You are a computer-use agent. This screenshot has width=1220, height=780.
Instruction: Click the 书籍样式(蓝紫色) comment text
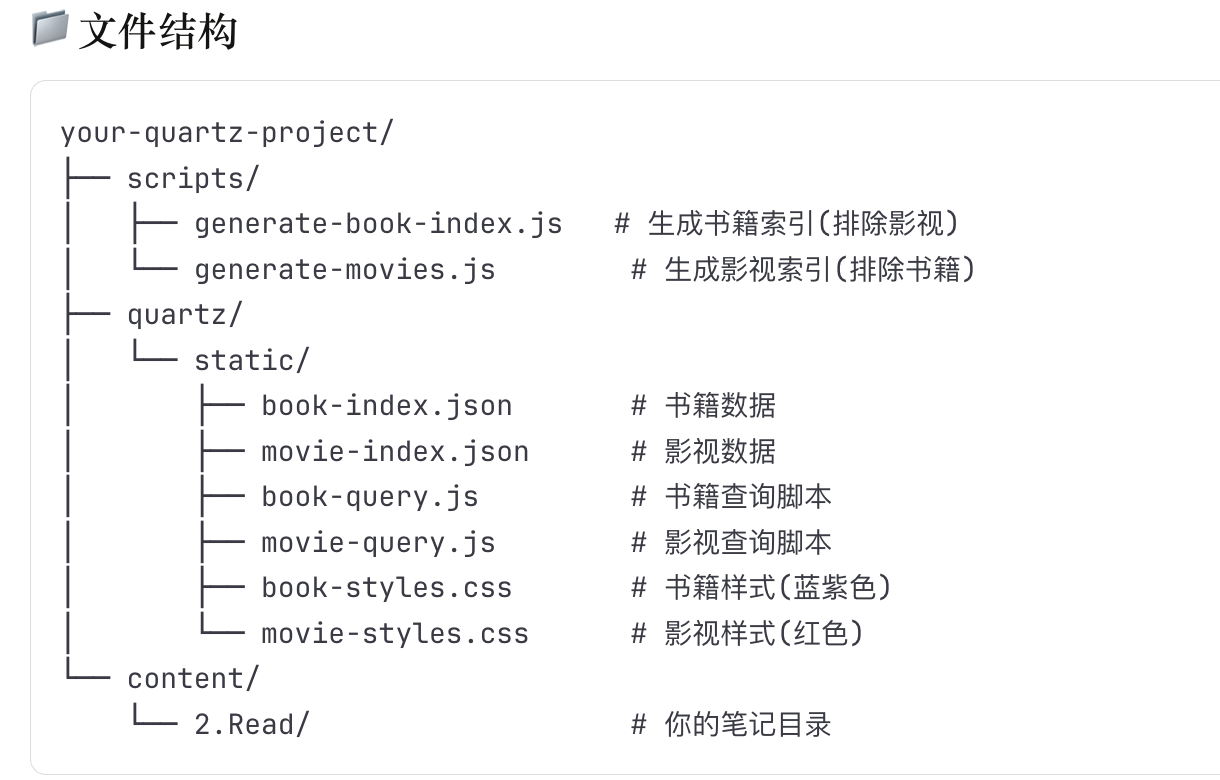pyautogui.click(x=776, y=588)
